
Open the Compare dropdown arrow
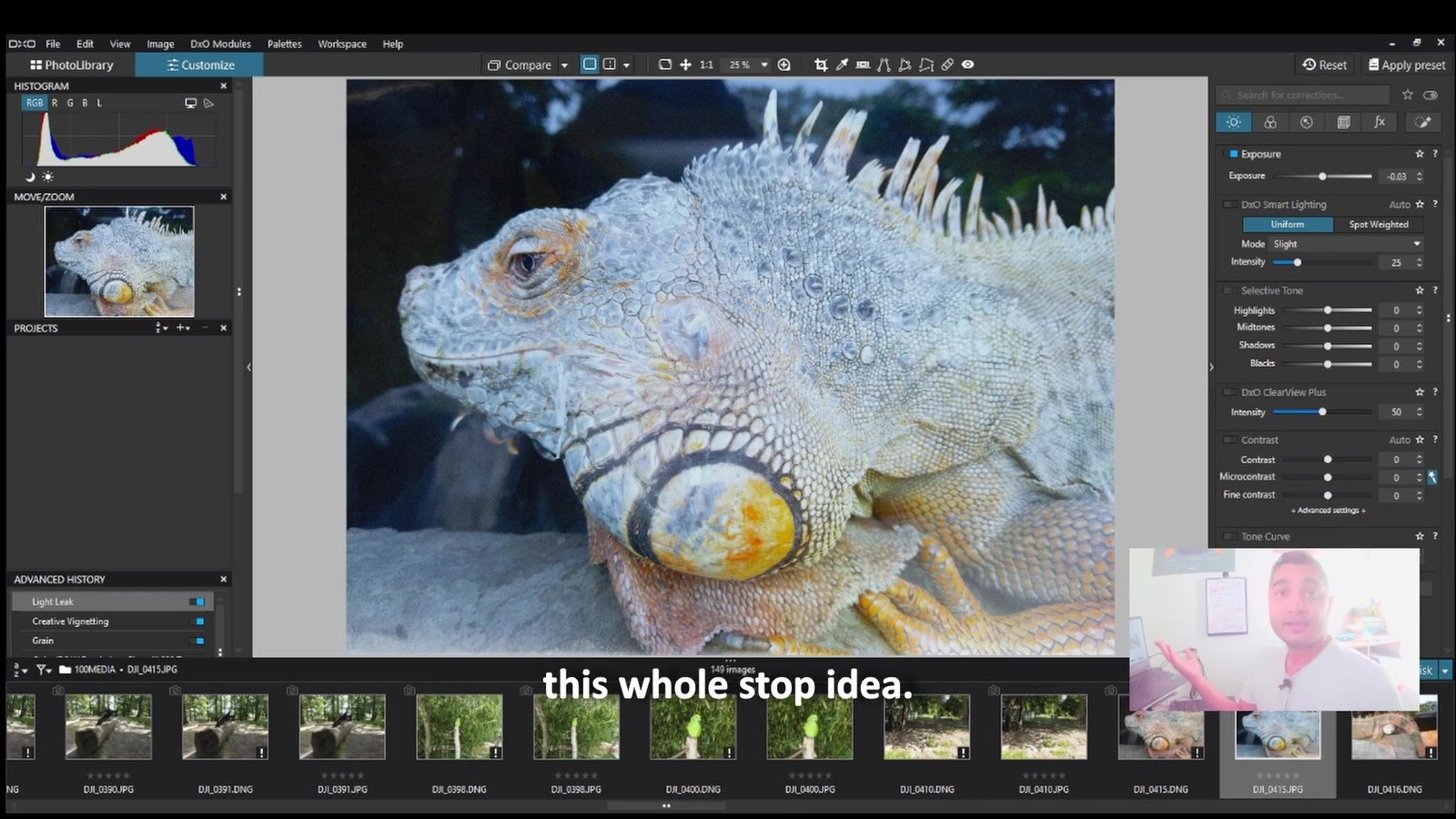[564, 66]
